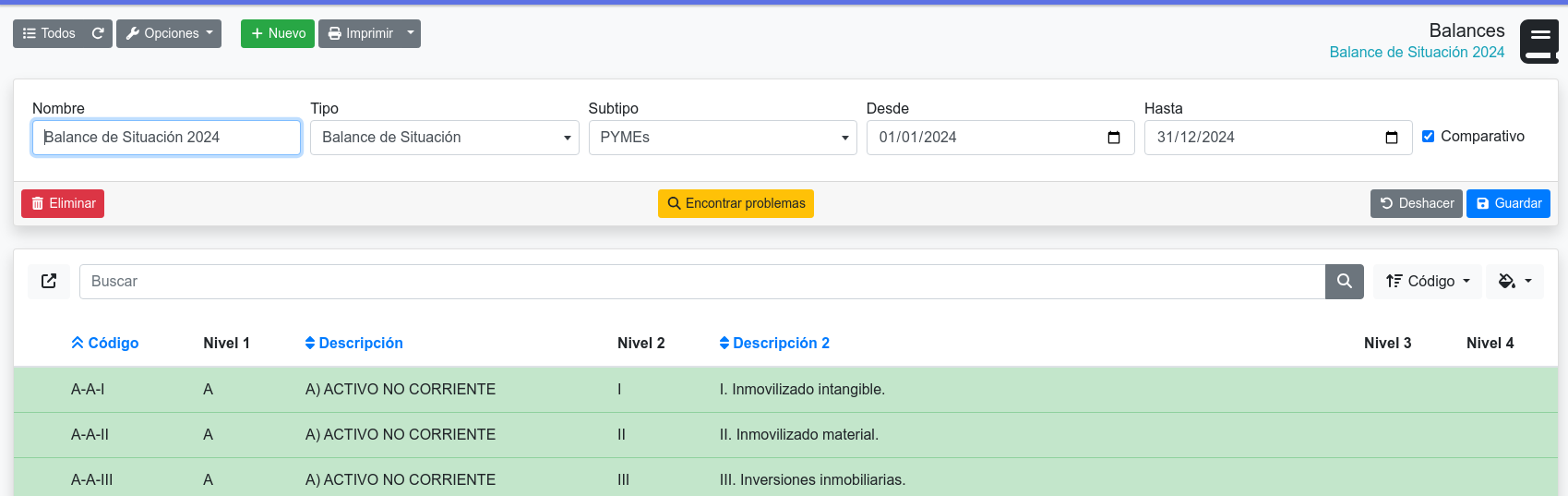Click the Nivel 2 column header
Screen dimensions: 1568x496
click(x=640, y=343)
